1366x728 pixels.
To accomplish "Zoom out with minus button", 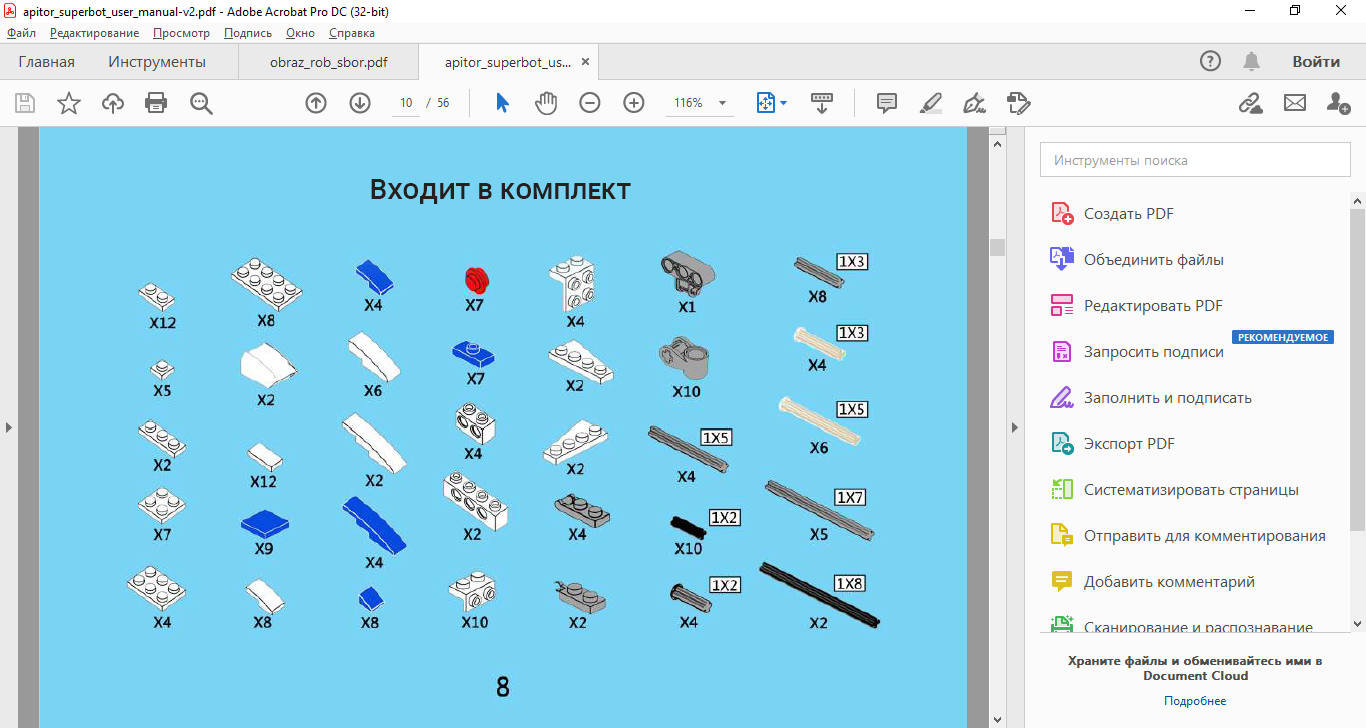I will [590, 103].
